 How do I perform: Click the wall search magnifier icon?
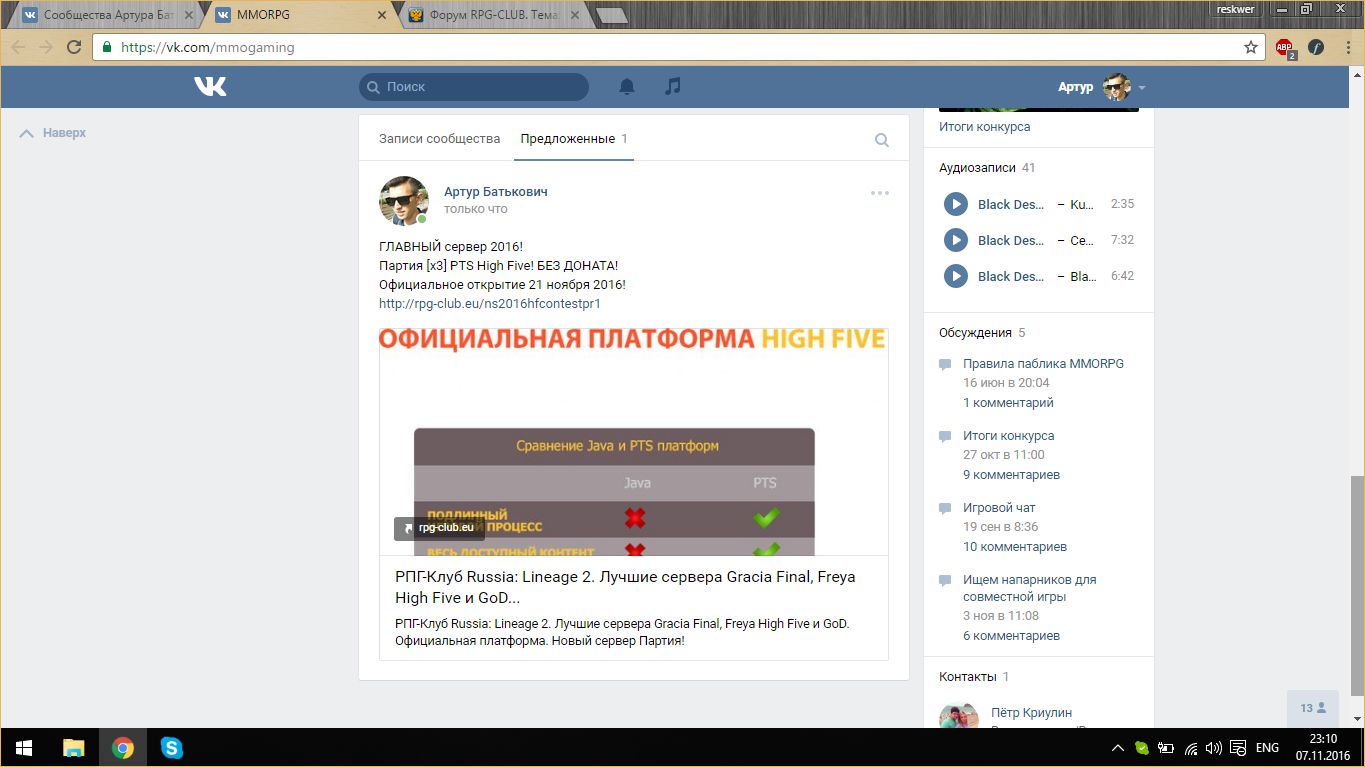point(881,140)
